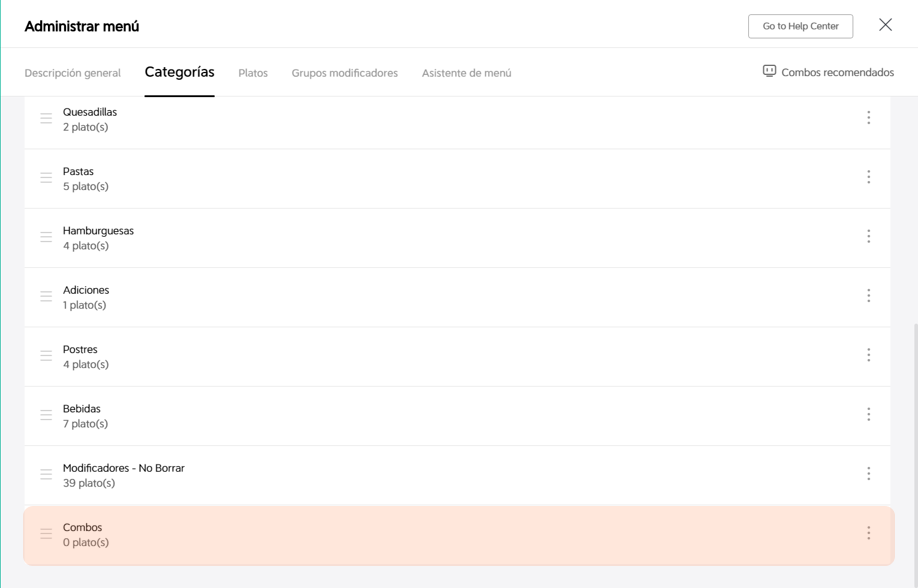Select the Categorías tab

(179, 72)
